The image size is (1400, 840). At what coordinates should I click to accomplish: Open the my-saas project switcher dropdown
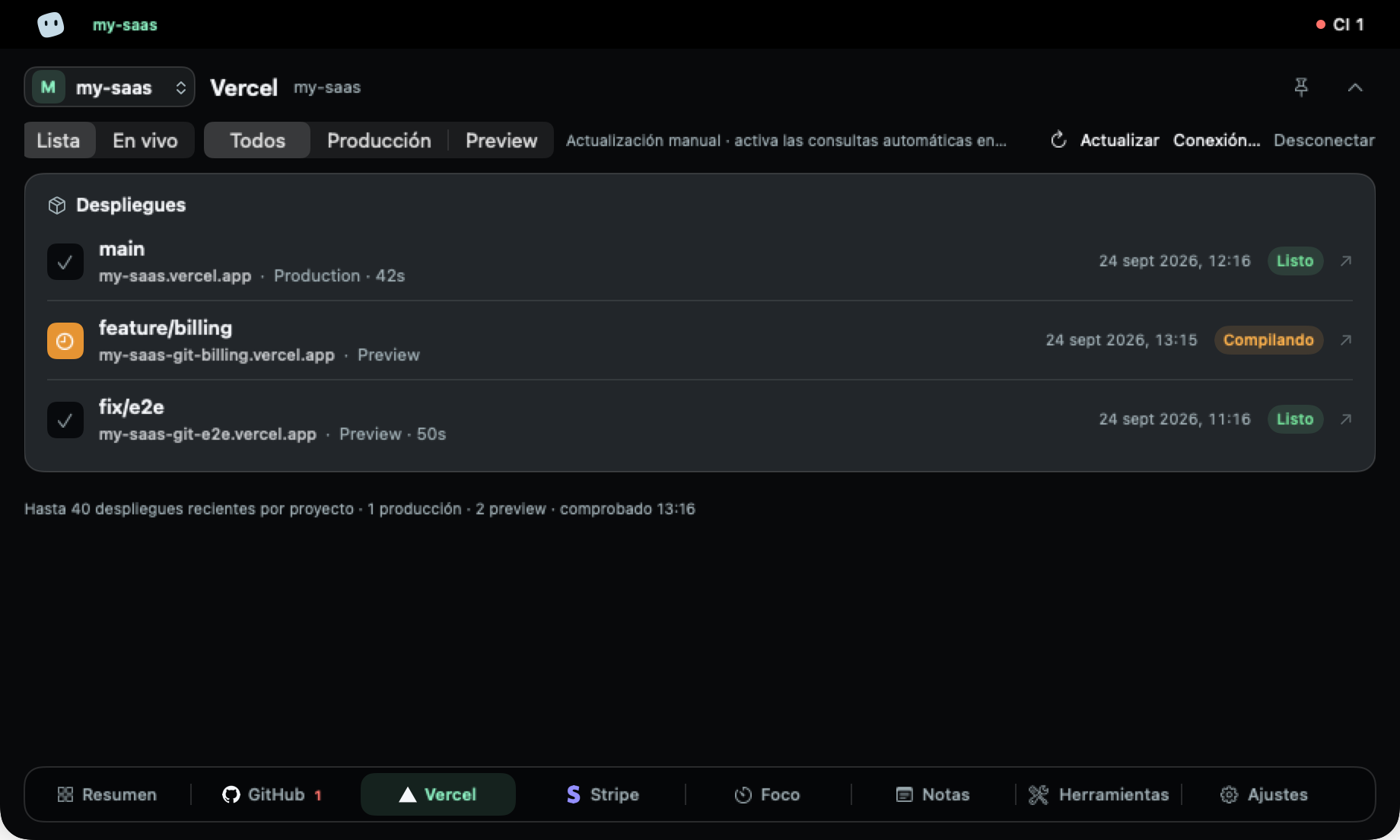[110, 87]
